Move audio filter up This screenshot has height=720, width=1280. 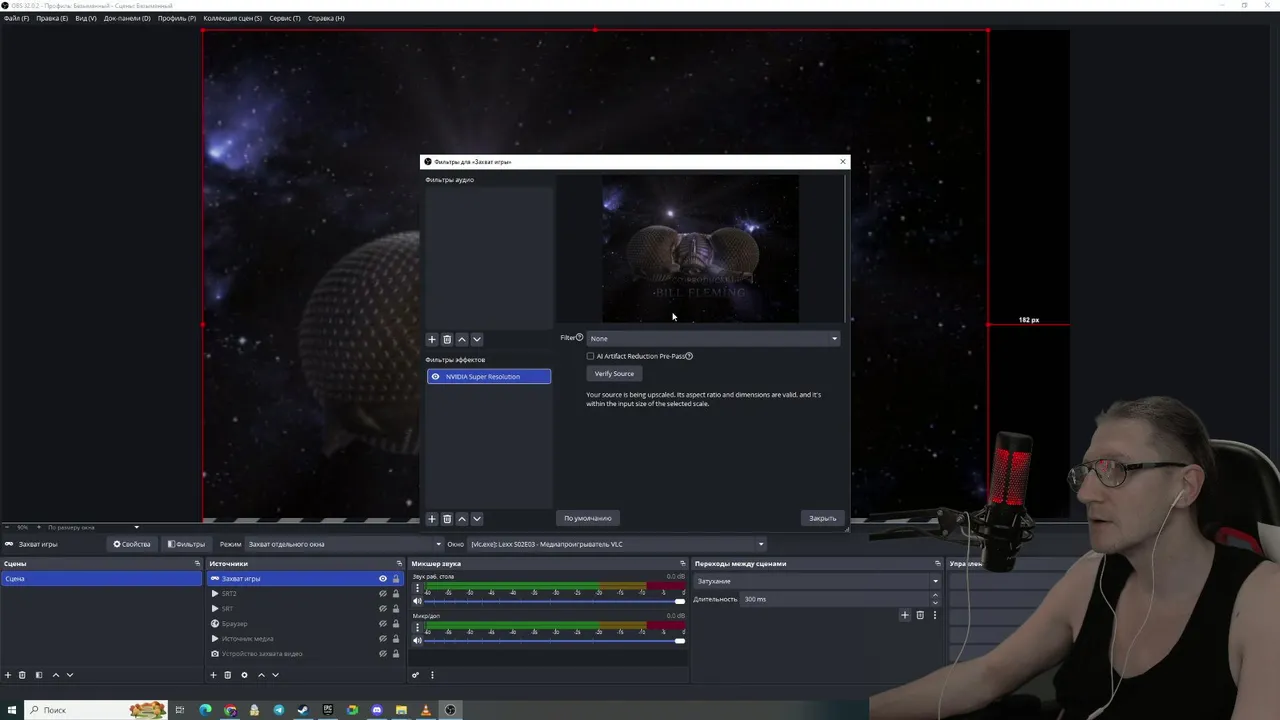pyautogui.click(x=462, y=339)
